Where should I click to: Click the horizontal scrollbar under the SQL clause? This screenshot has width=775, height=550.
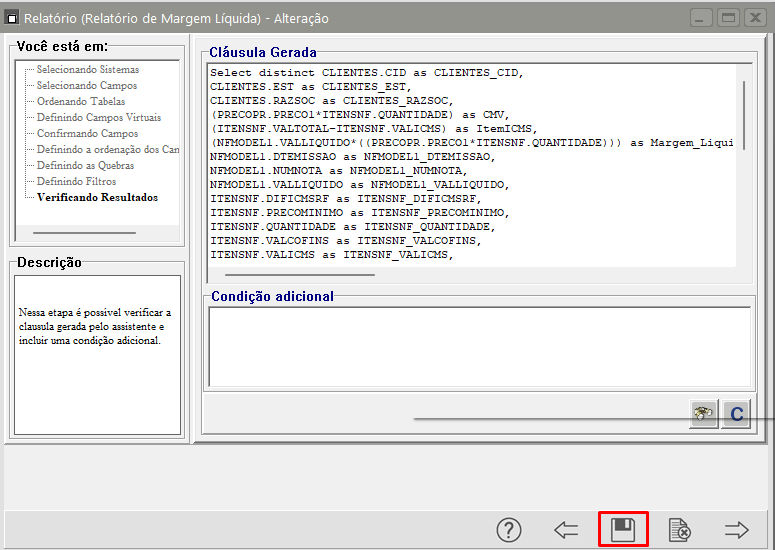pos(300,273)
